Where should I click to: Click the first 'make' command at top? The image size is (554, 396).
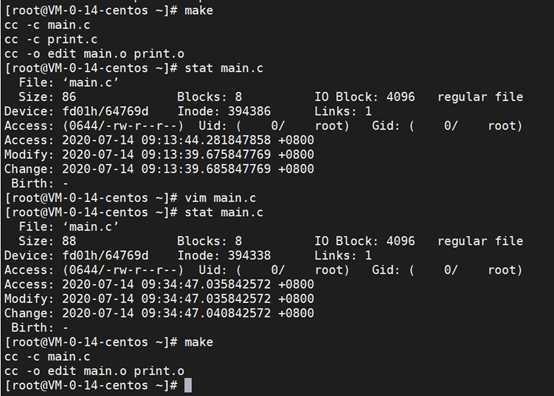(199, 10)
